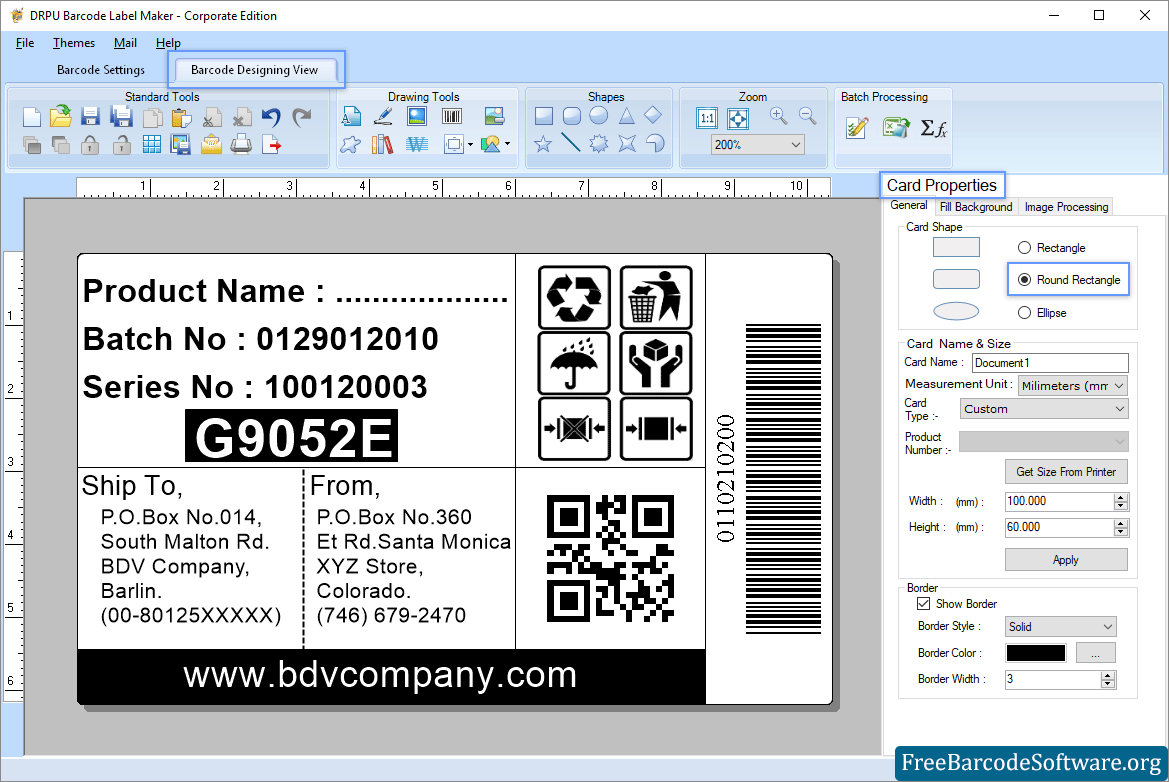The height and width of the screenshot is (782, 1169).
Task: Increase Height with the up spinner arrow
Action: [1121, 523]
